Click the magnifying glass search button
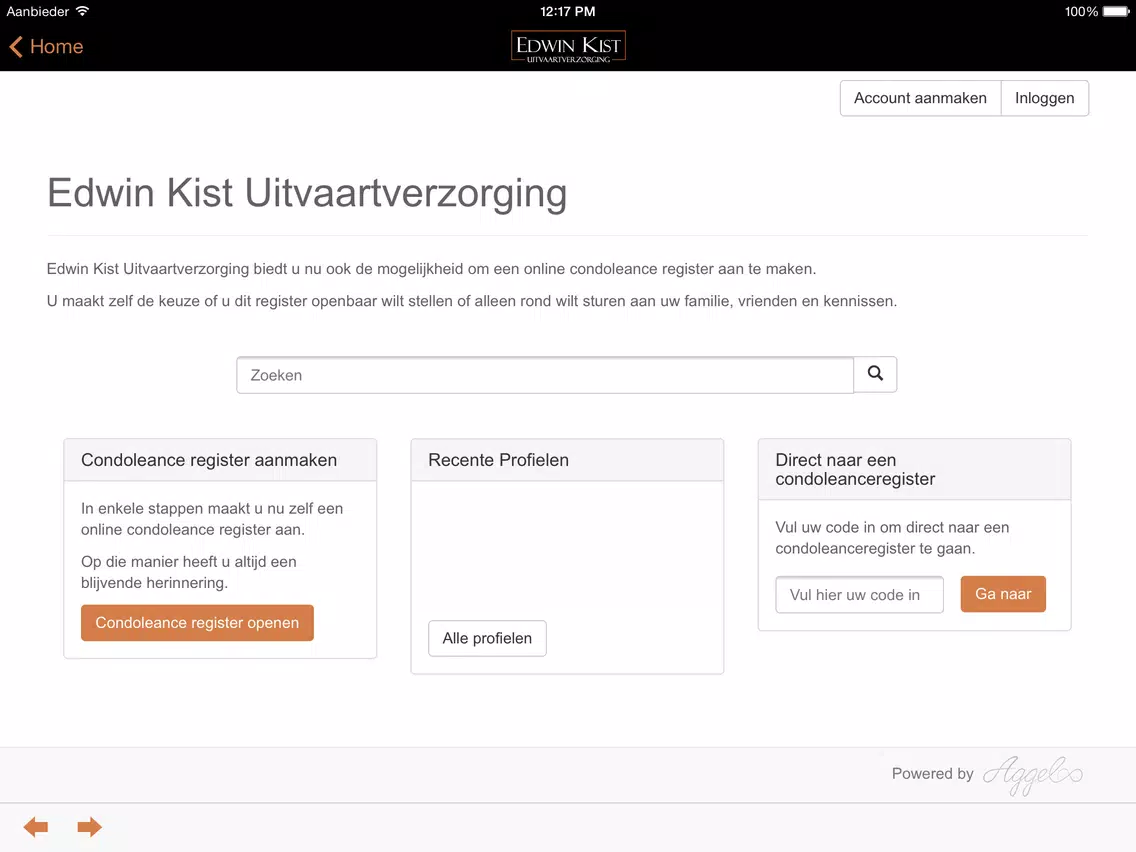 pos(875,374)
